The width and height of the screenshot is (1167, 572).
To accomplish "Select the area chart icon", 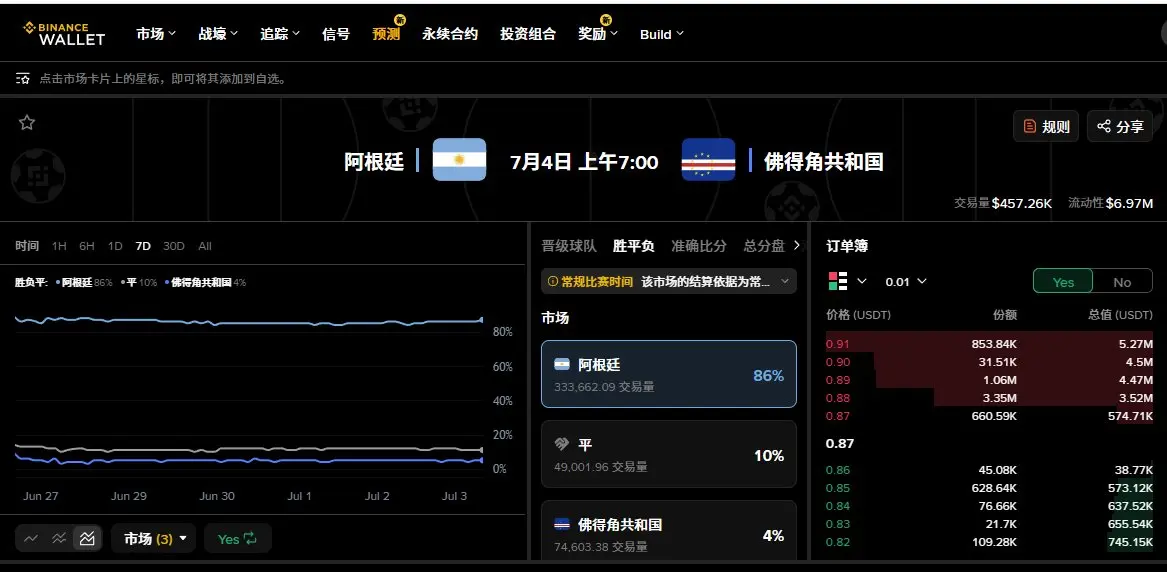I will coord(87,539).
